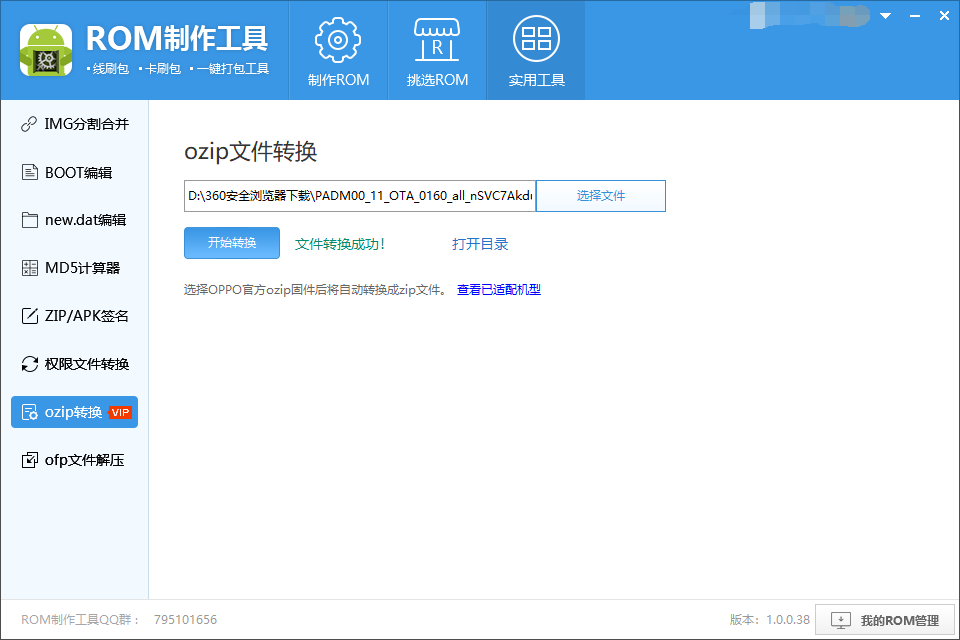Click the 开始转换 button
Screen dimensions: 960x640
[231, 243]
